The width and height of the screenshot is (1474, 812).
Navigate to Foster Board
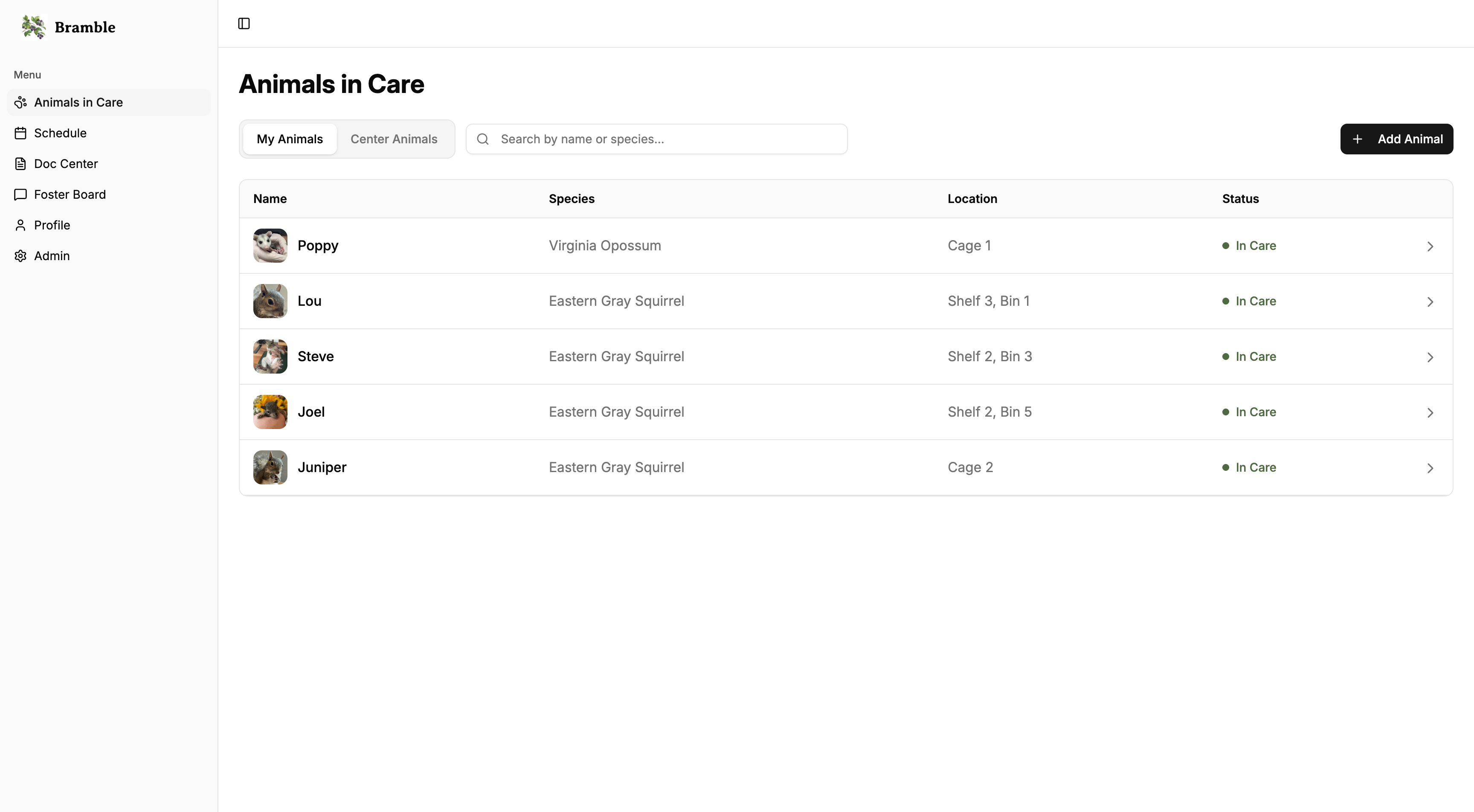70,194
